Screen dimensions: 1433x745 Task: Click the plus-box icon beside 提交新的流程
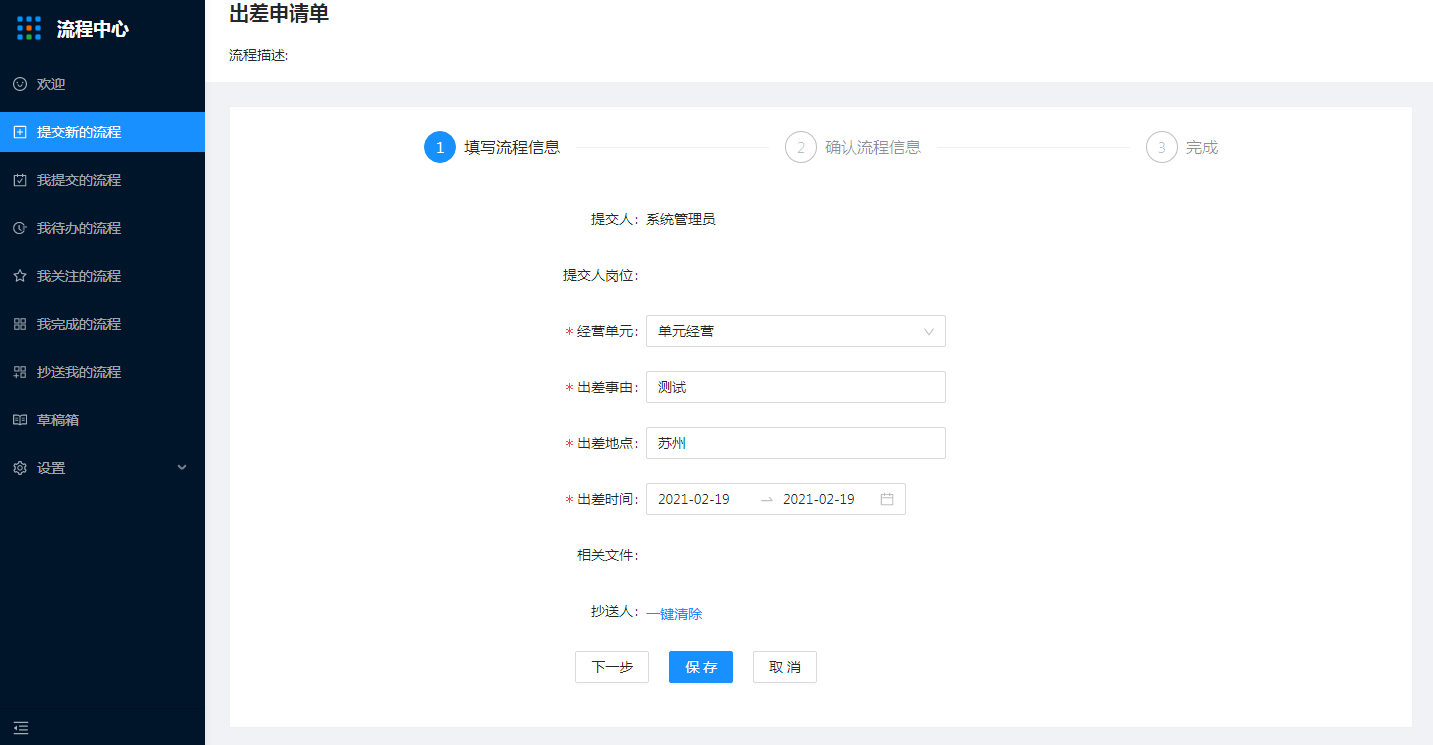(20, 132)
